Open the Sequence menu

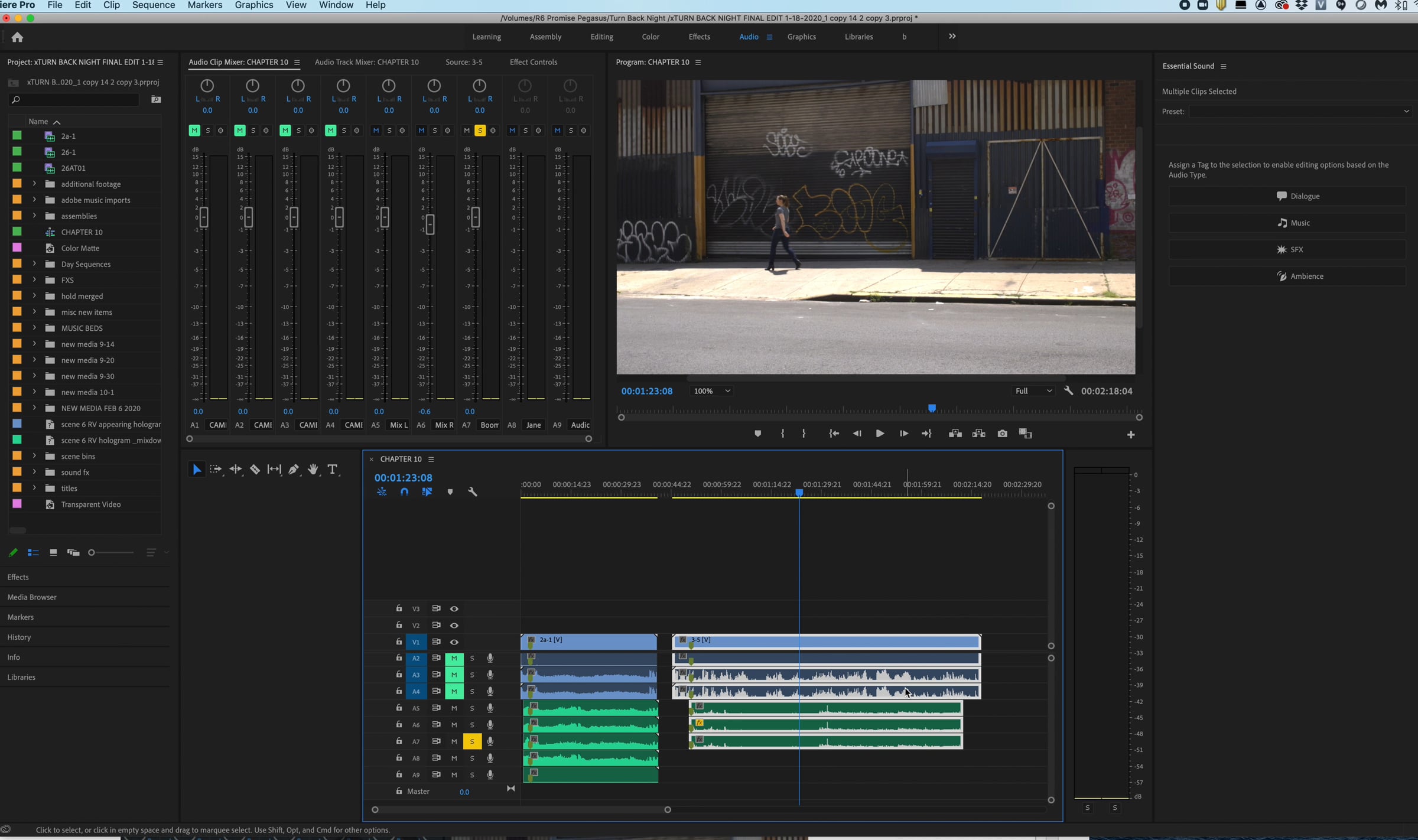[153, 5]
